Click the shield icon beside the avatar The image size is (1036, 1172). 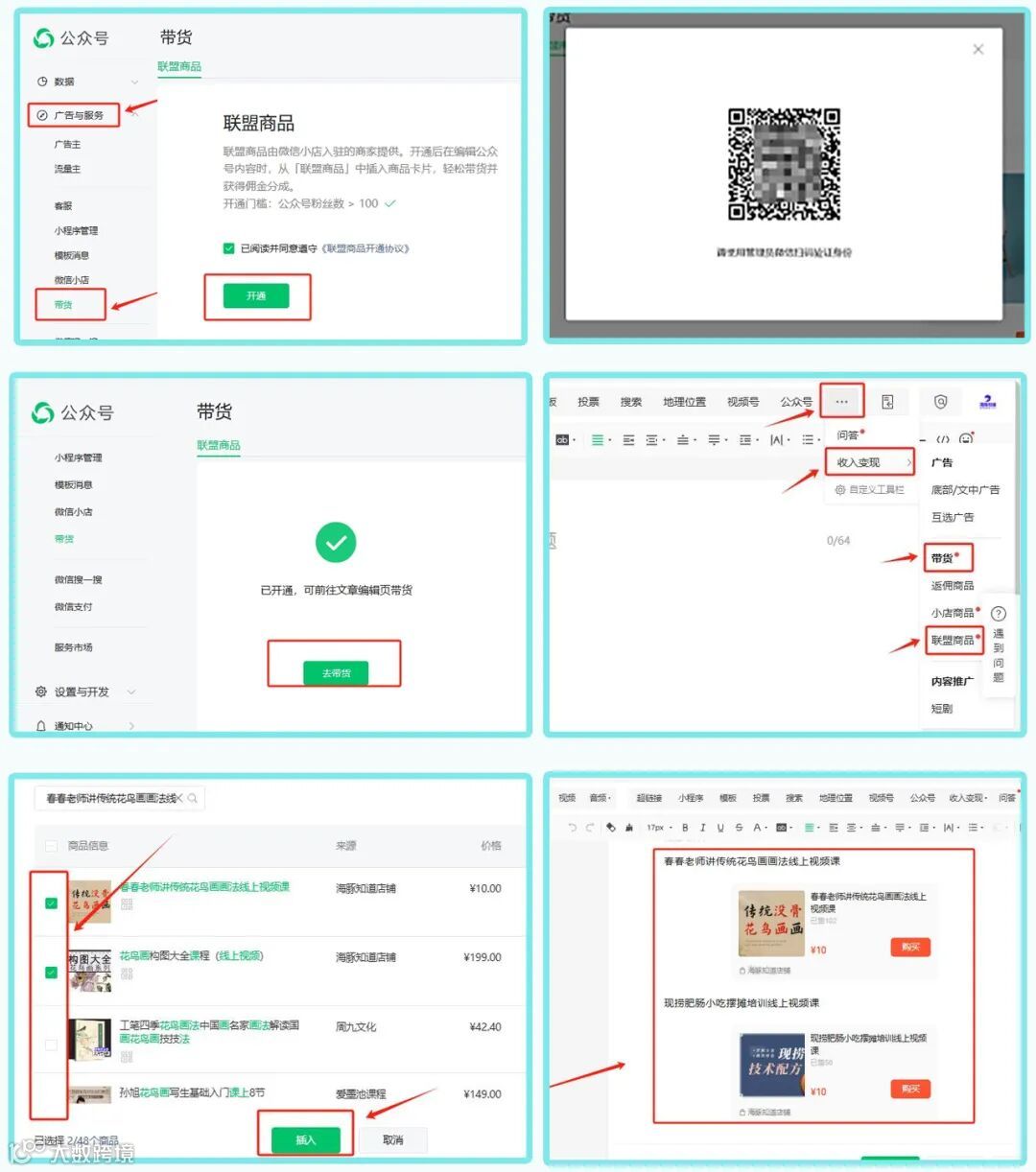941,402
